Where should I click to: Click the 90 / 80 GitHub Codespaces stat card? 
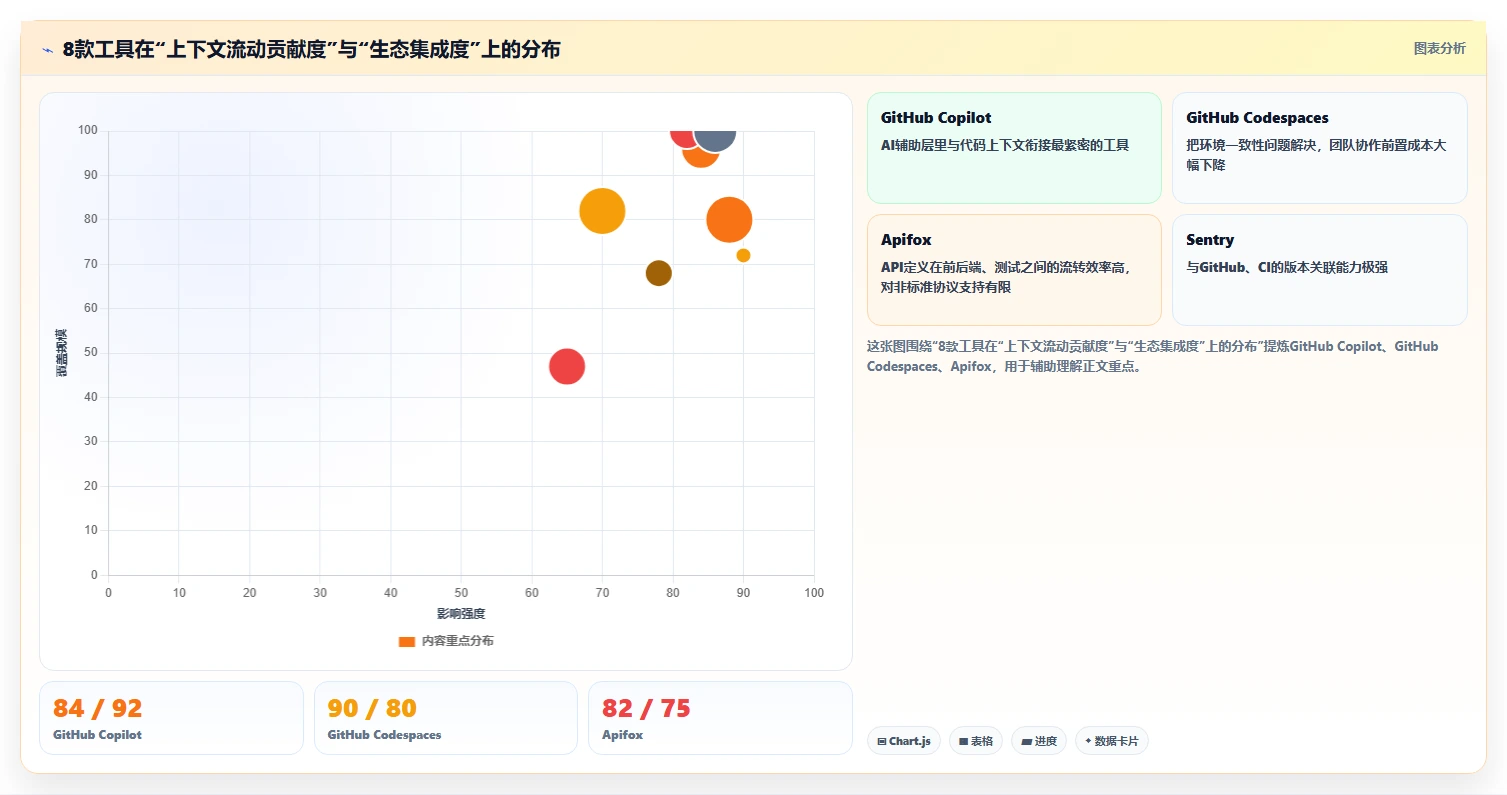(446, 718)
